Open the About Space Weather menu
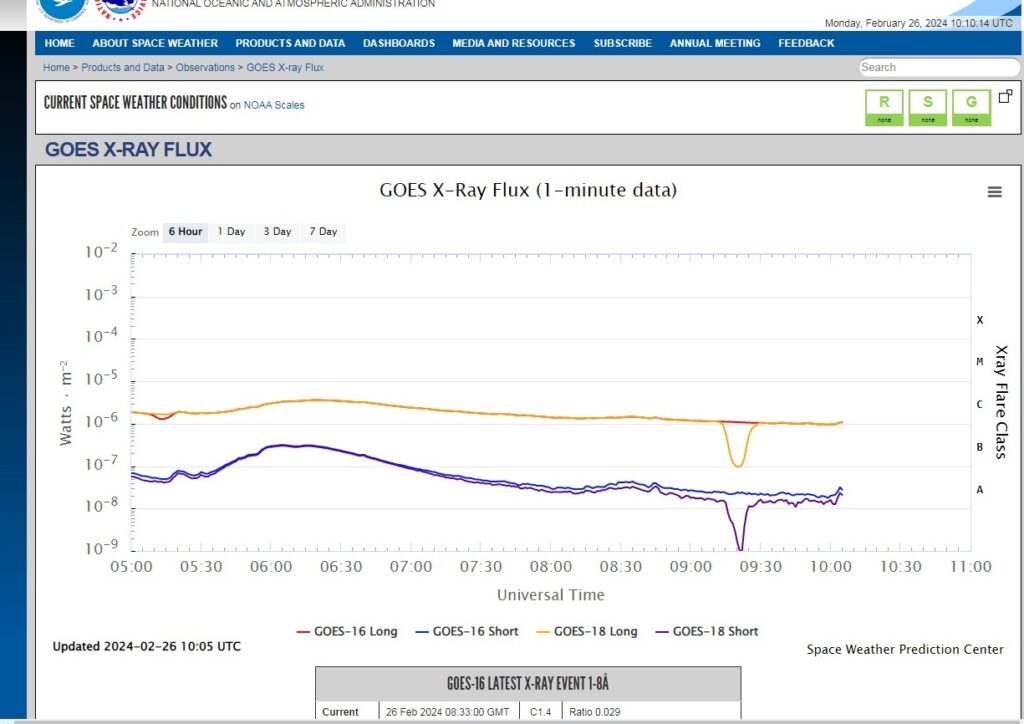1024x724 pixels. (155, 43)
